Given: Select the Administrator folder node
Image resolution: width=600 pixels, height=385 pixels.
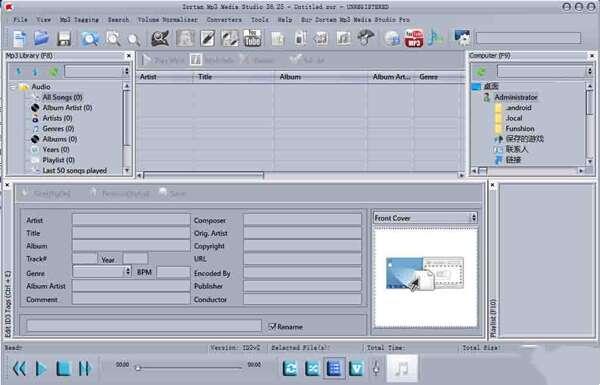Looking at the screenshot, I should (x=516, y=97).
